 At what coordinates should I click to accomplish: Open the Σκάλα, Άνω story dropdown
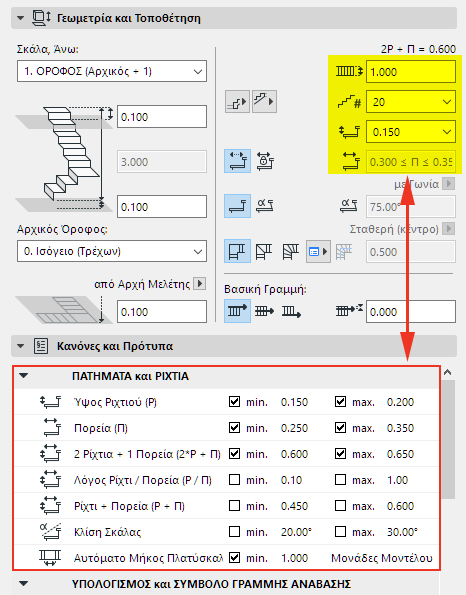coord(112,71)
